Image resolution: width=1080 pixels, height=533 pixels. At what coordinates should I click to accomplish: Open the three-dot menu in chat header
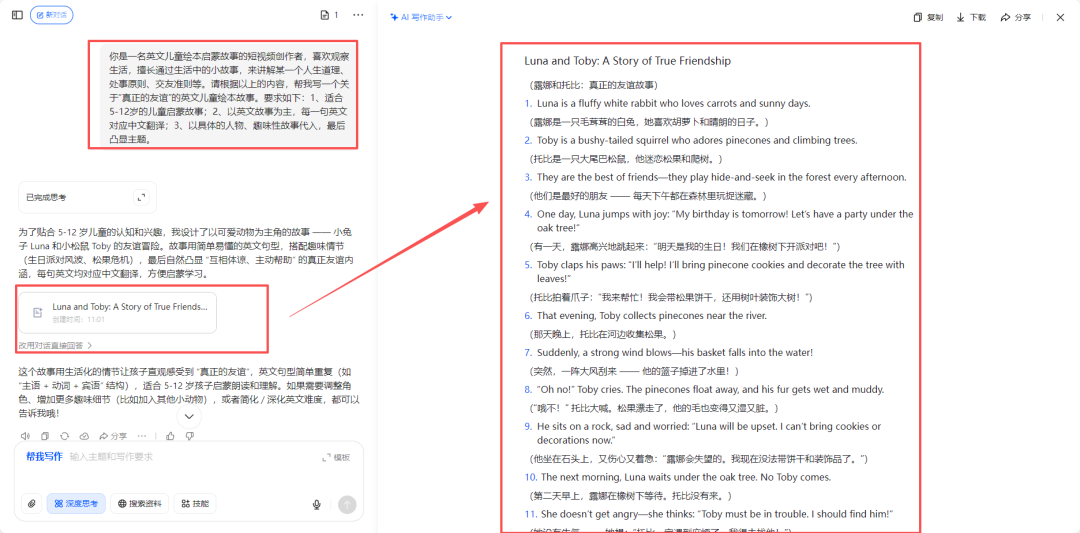[x=357, y=15]
